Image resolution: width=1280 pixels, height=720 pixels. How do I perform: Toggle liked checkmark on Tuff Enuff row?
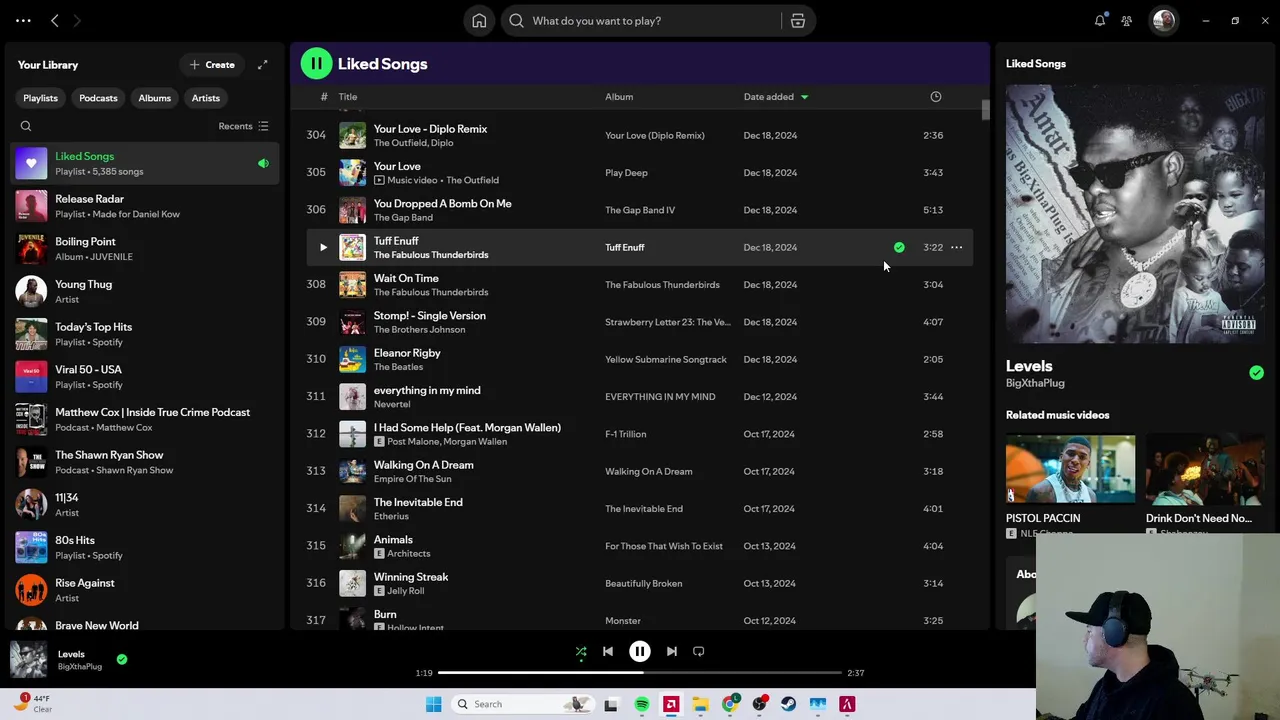pyautogui.click(x=899, y=247)
